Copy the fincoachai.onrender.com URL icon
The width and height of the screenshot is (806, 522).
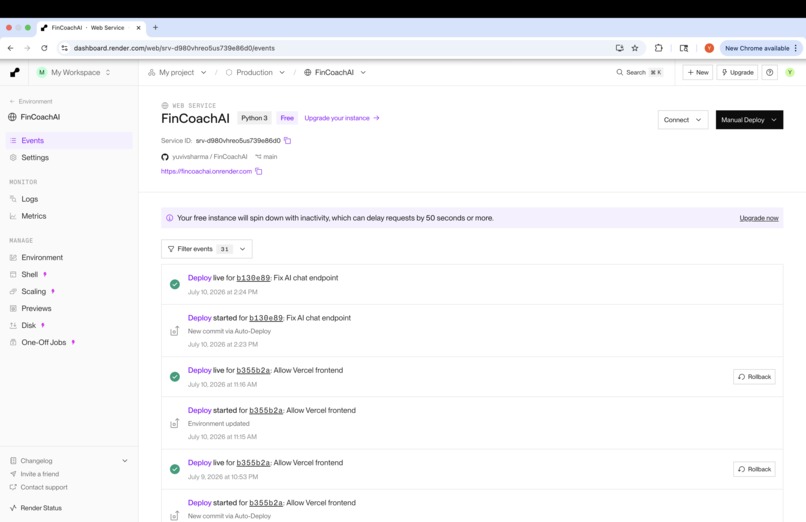(259, 172)
